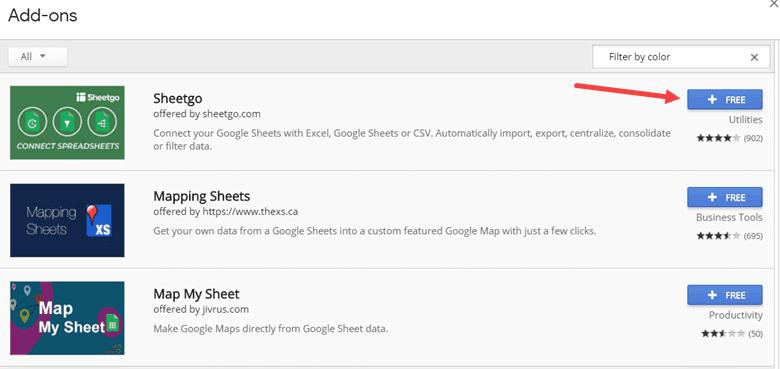Click 'offered by jivrus.com' text
The image size is (780, 369).
201,309
